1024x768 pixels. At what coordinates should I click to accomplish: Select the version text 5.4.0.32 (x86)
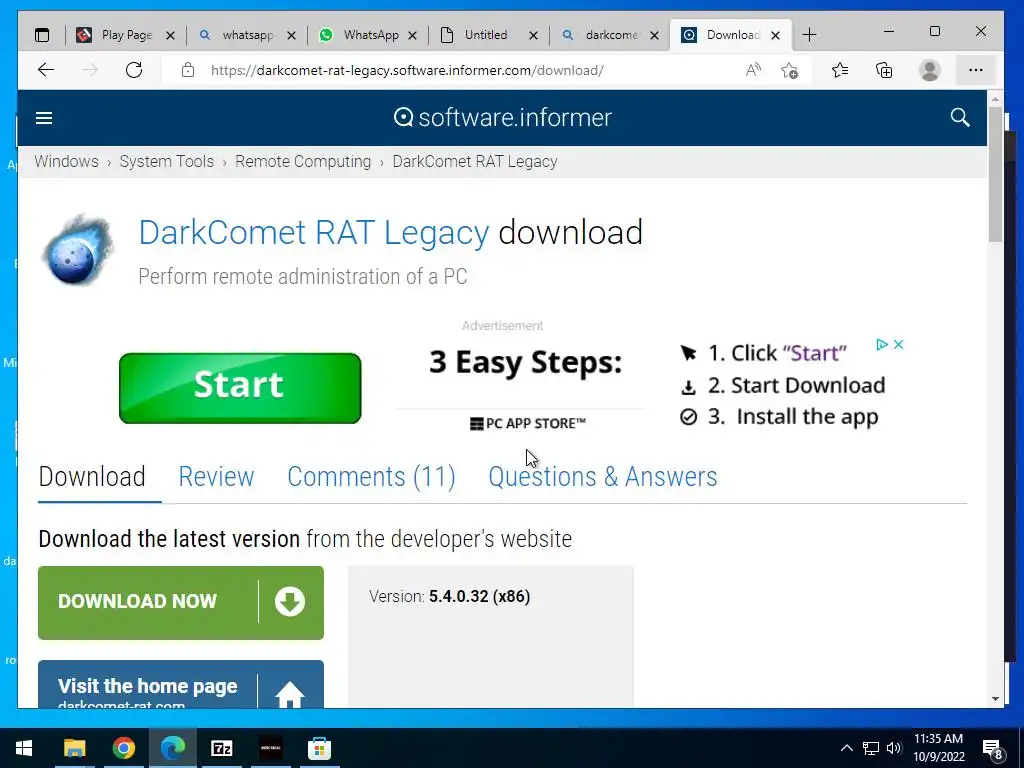pyautogui.click(x=479, y=596)
